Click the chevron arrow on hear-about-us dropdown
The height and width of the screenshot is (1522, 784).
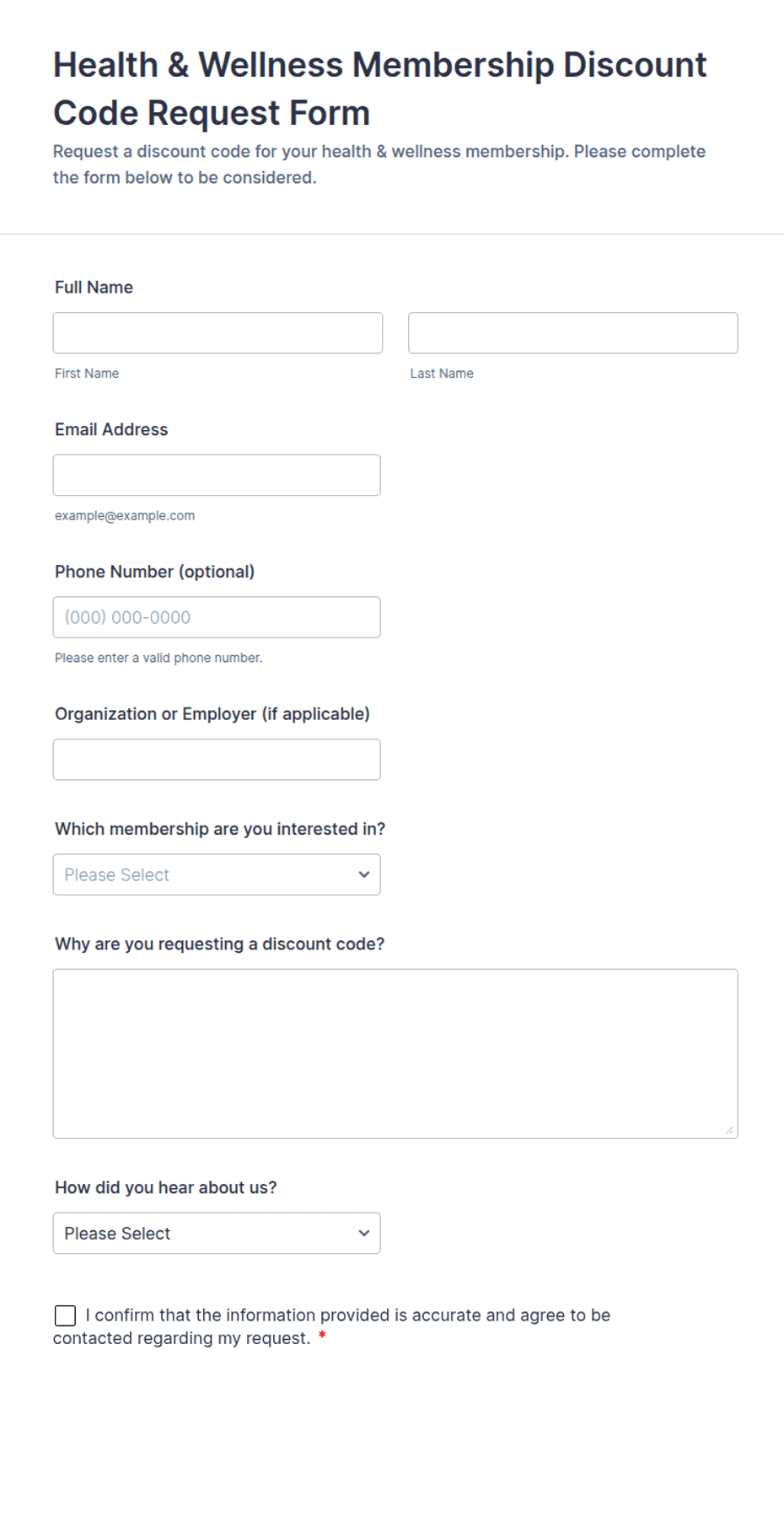tap(364, 1234)
